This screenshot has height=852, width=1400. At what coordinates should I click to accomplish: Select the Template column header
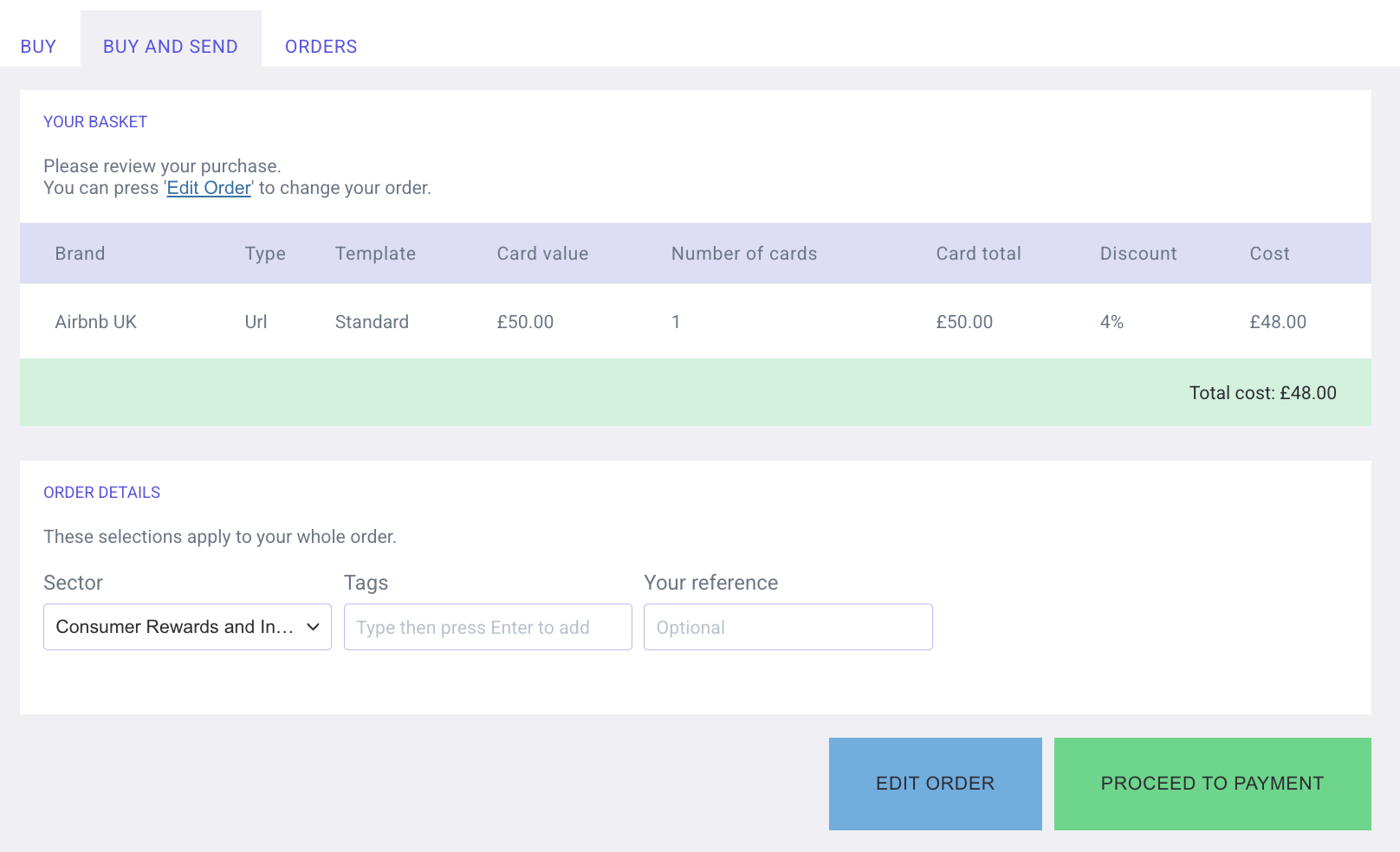click(x=375, y=254)
